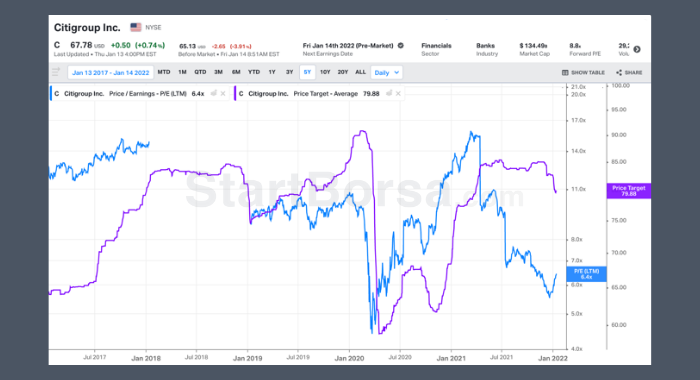
Task: Click the Citigroup Inc. company title
Action: point(87,28)
